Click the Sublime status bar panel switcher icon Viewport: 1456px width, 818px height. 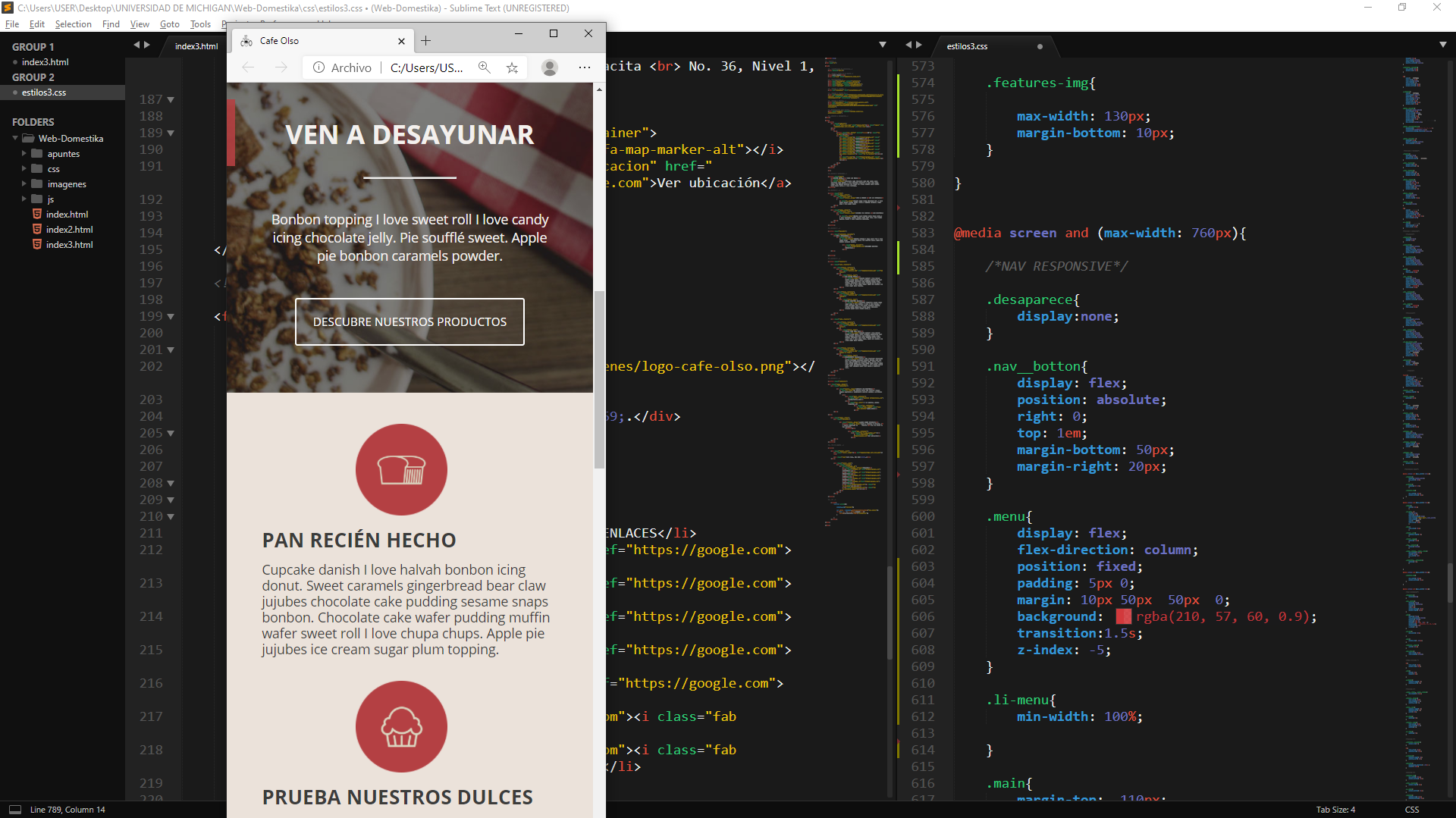click(15, 809)
